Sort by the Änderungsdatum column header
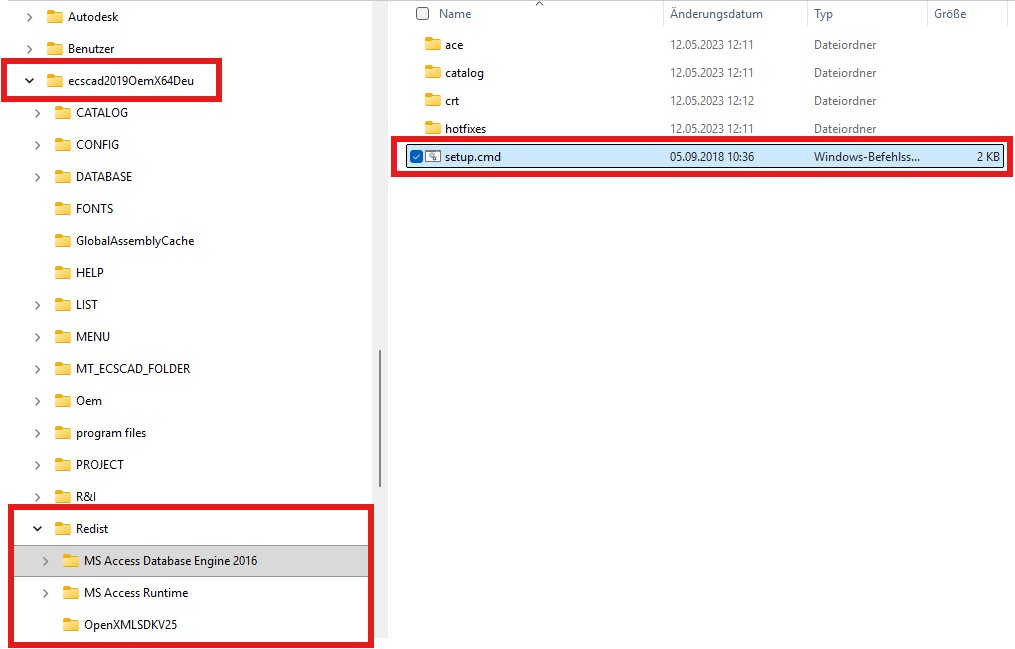The width and height of the screenshot is (1015, 649). (x=716, y=14)
